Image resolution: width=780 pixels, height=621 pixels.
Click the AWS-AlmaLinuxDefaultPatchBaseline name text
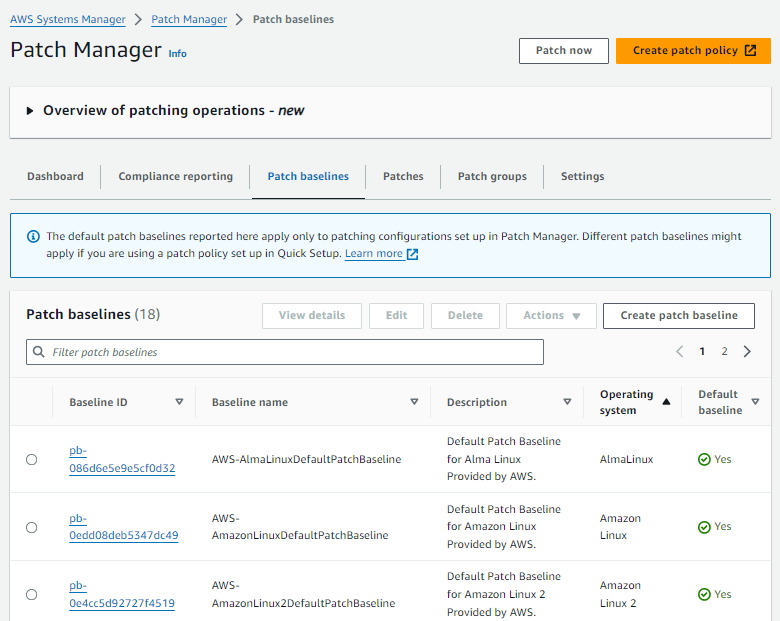[306, 459]
